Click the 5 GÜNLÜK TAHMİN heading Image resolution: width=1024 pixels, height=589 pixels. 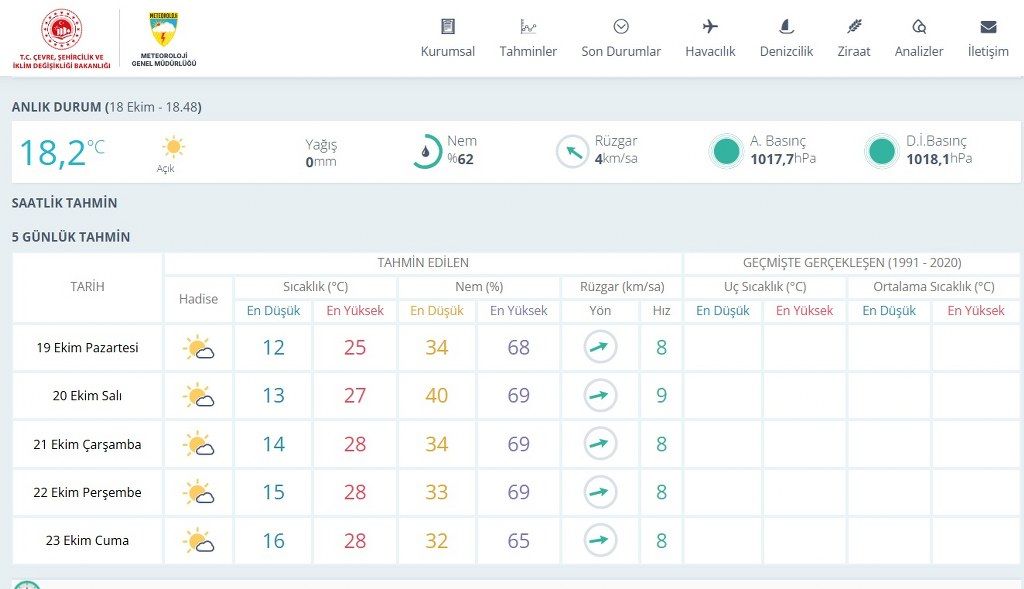point(71,237)
